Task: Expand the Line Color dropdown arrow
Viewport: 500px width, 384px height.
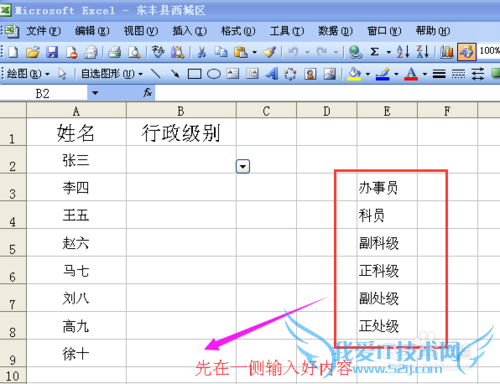Action: [396, 74]
